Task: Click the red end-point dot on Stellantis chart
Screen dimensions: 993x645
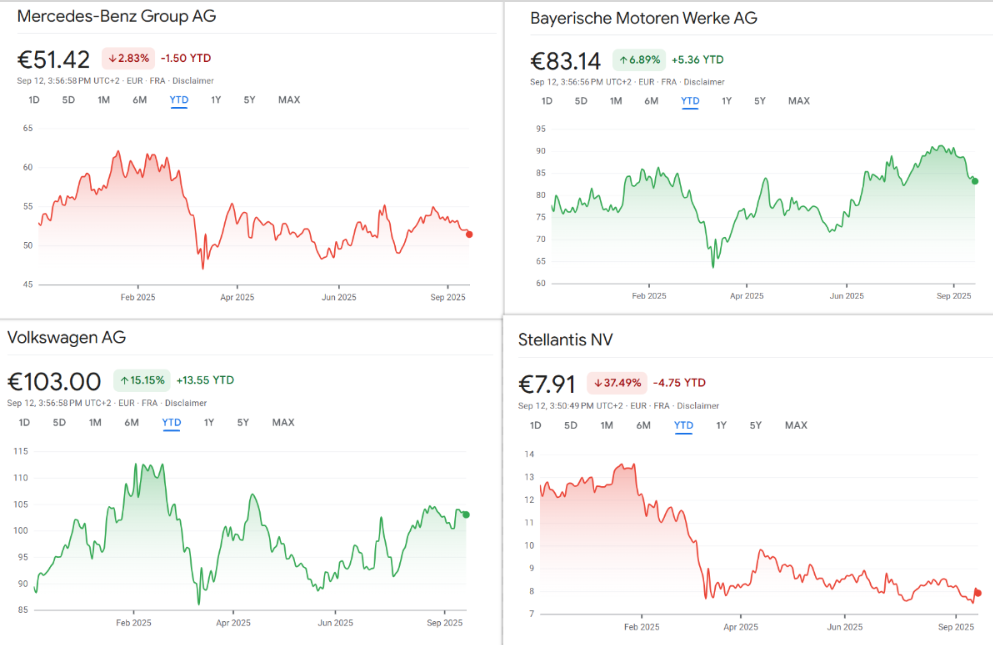Action: tap(977, 593)
